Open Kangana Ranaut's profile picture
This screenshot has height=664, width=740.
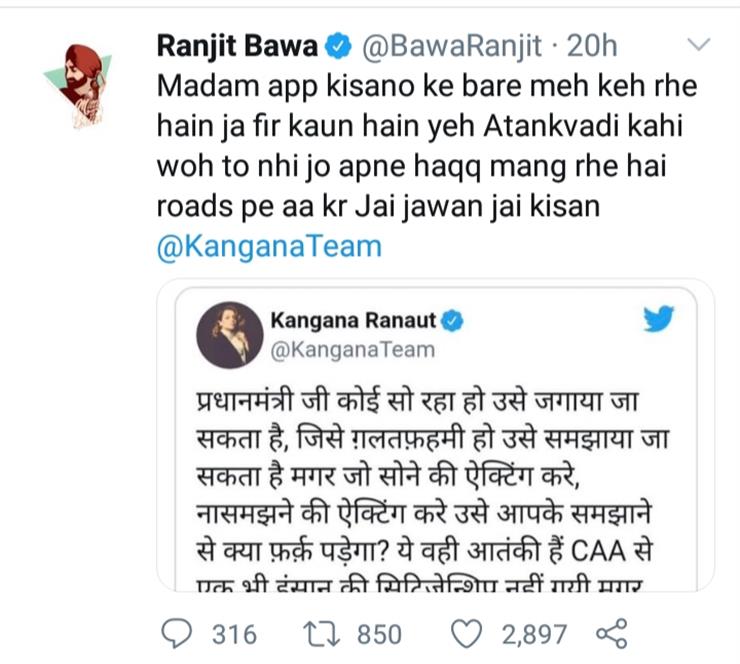(230, 335)
